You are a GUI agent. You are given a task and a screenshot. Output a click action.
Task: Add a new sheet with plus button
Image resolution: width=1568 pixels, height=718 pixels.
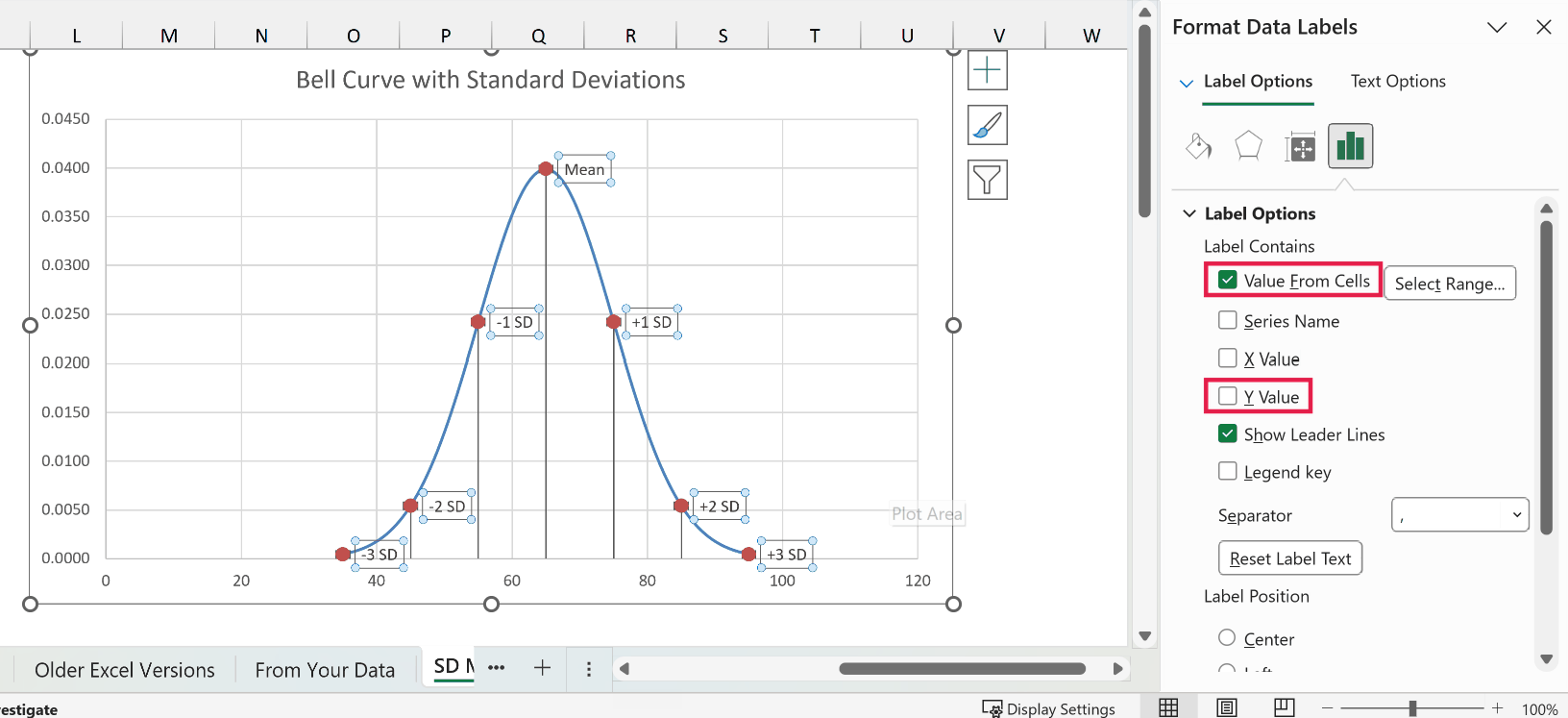tap(542, 668)
